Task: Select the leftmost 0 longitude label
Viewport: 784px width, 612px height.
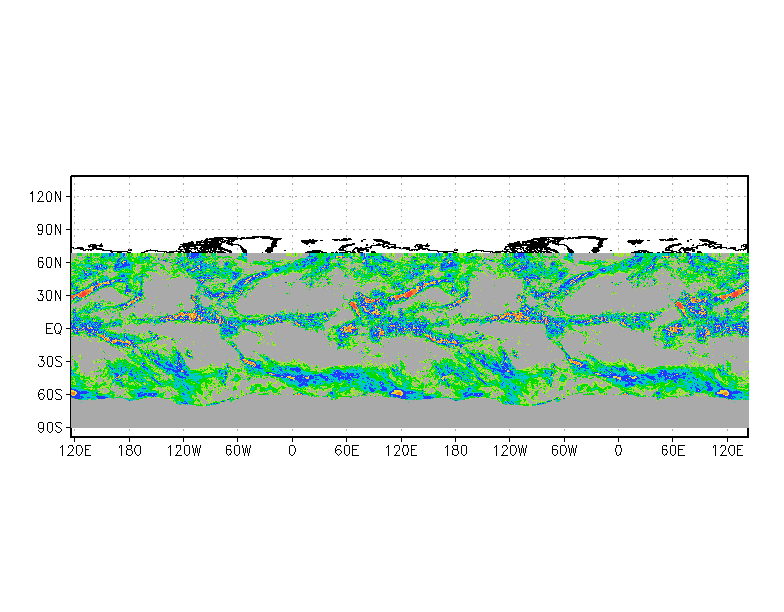Action: click(x=292, y=451)
